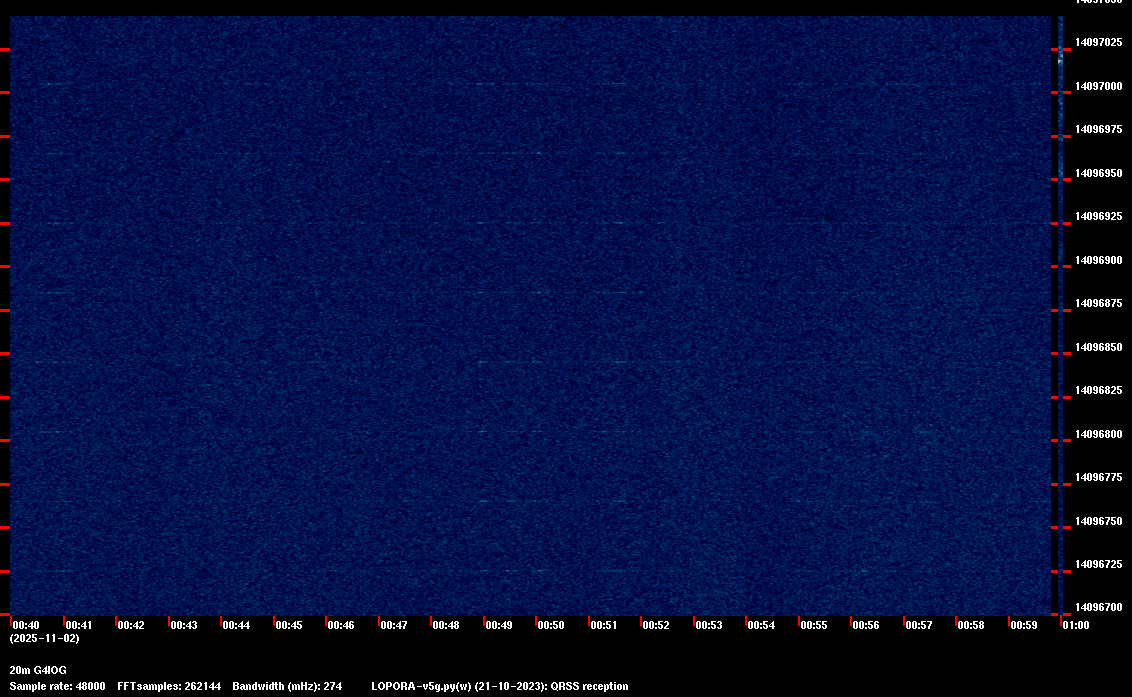
Task: Click the 00:42 time axis label
Action: (x=131, y=625)
